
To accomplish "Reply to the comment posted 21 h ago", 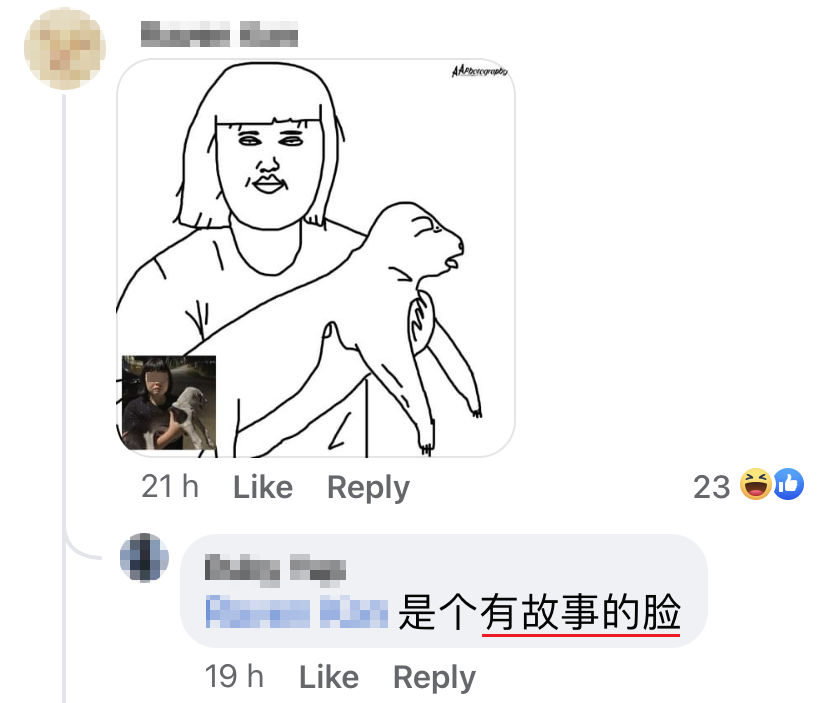I will (x=368, y=487).
